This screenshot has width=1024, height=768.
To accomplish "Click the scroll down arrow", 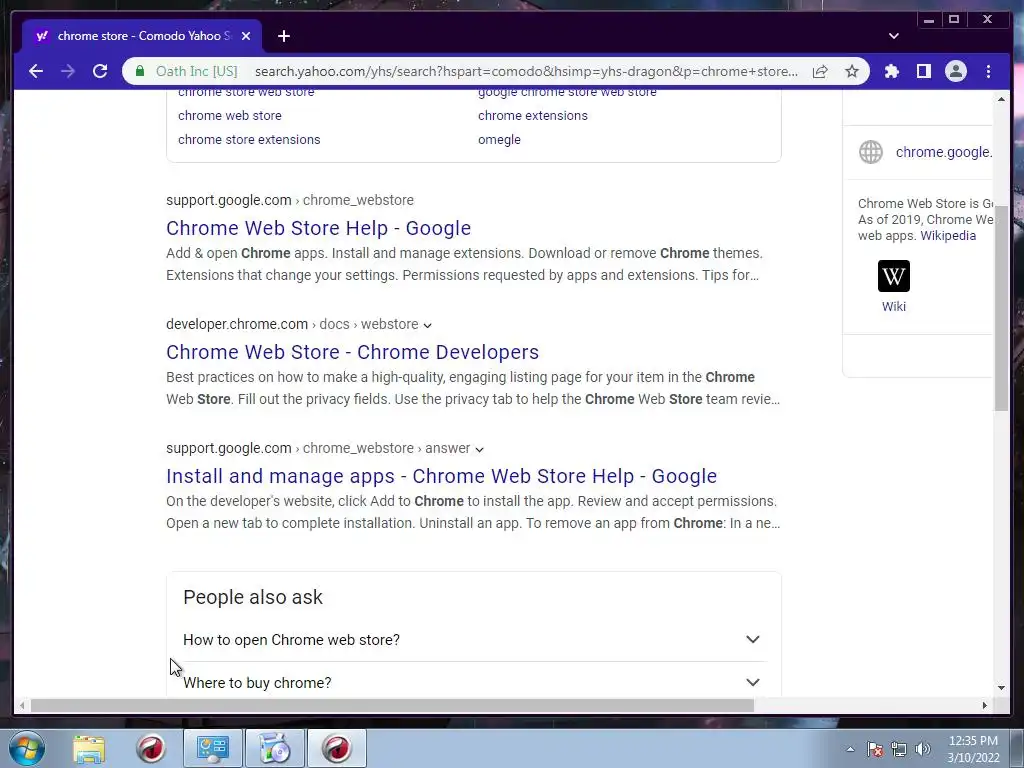I will 1001,687.
